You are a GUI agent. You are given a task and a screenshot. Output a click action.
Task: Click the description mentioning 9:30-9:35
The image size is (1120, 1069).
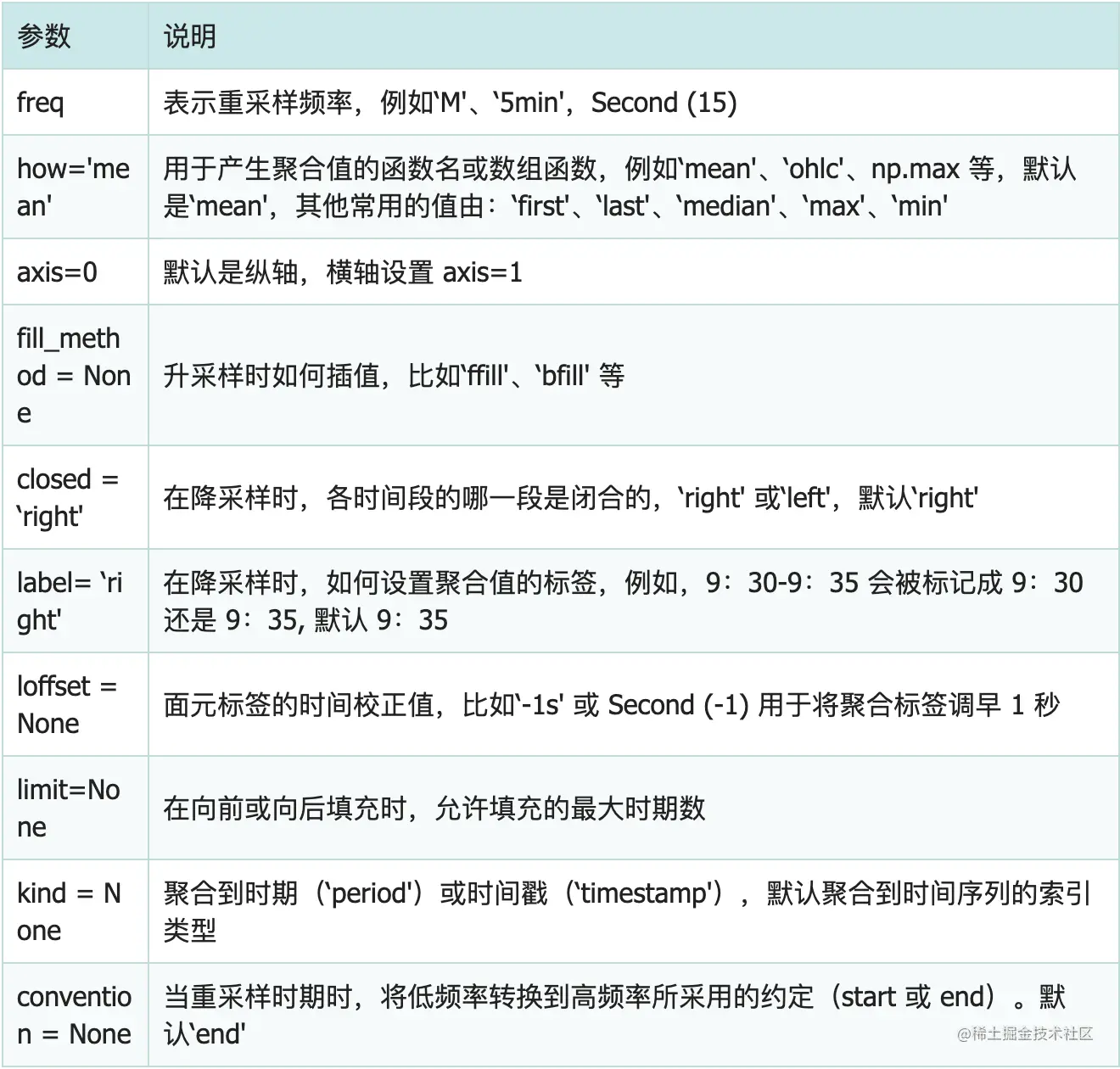pyautogui.click(x=634, y=601)
